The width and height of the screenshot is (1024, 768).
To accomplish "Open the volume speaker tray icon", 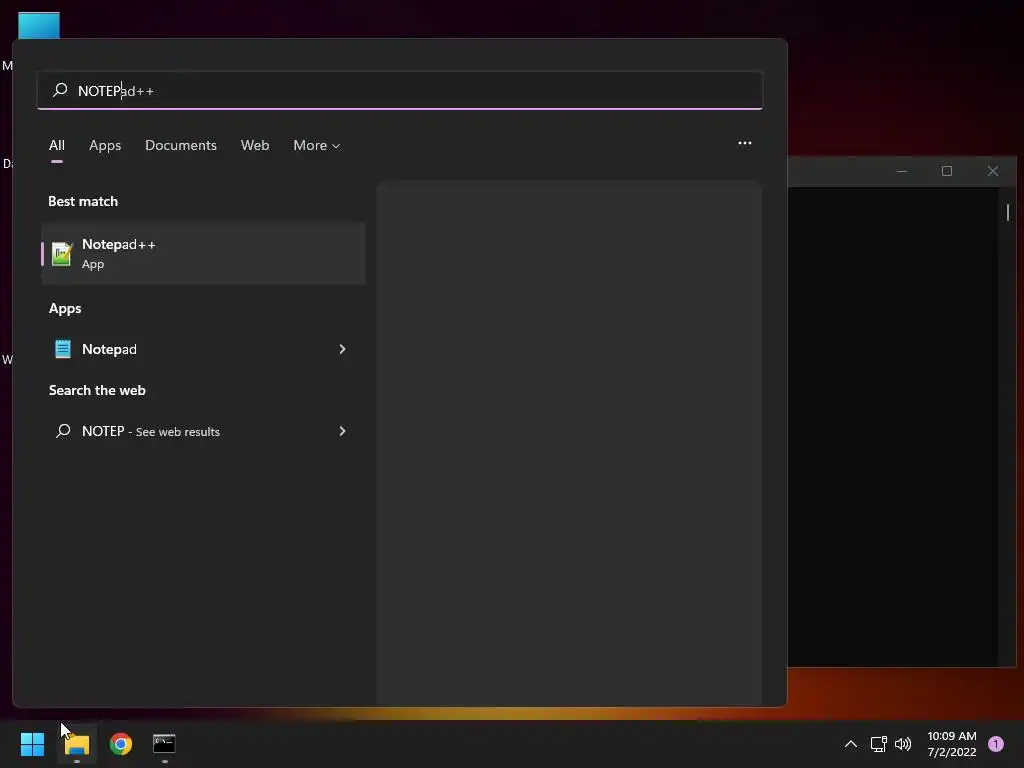I will (903, 744).
